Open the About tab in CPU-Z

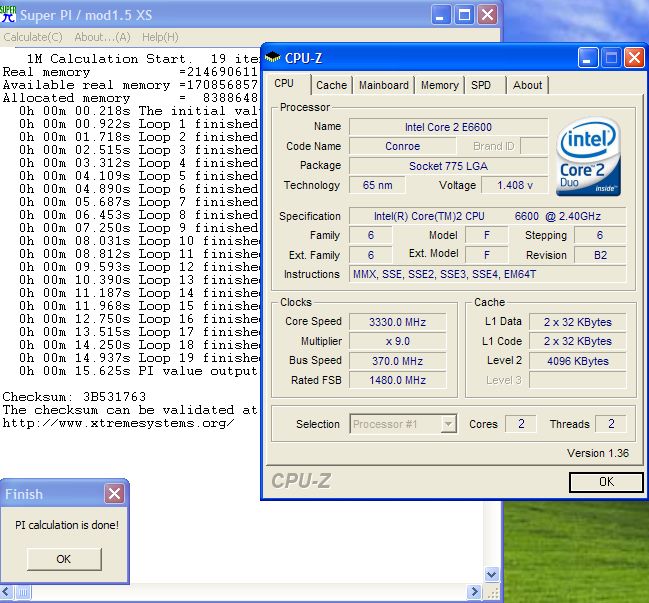(527, 85)
